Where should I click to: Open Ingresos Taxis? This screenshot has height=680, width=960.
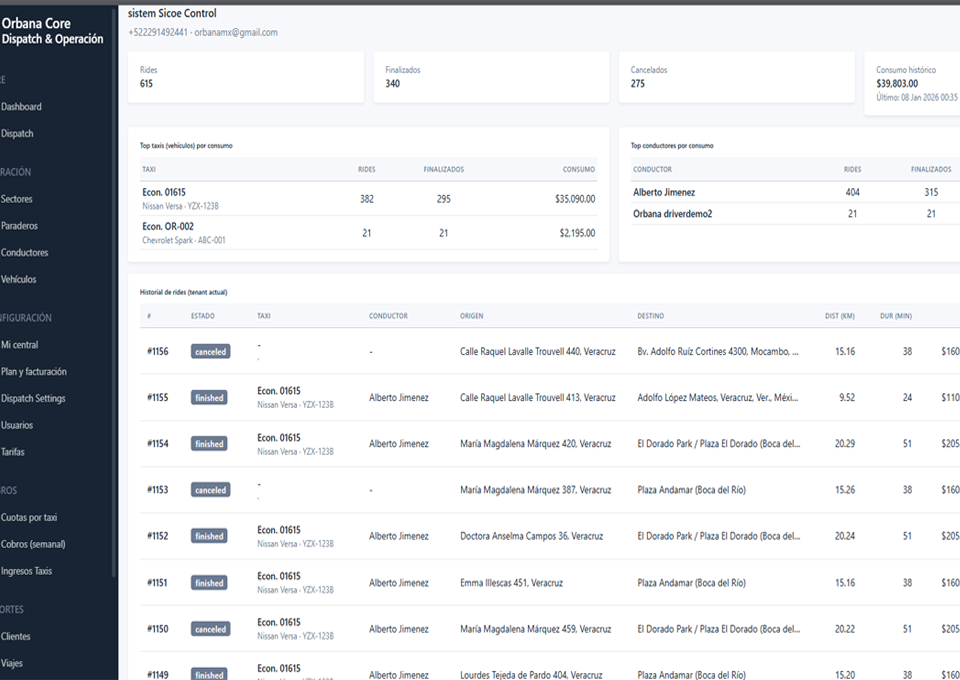(x=26, y=572)
